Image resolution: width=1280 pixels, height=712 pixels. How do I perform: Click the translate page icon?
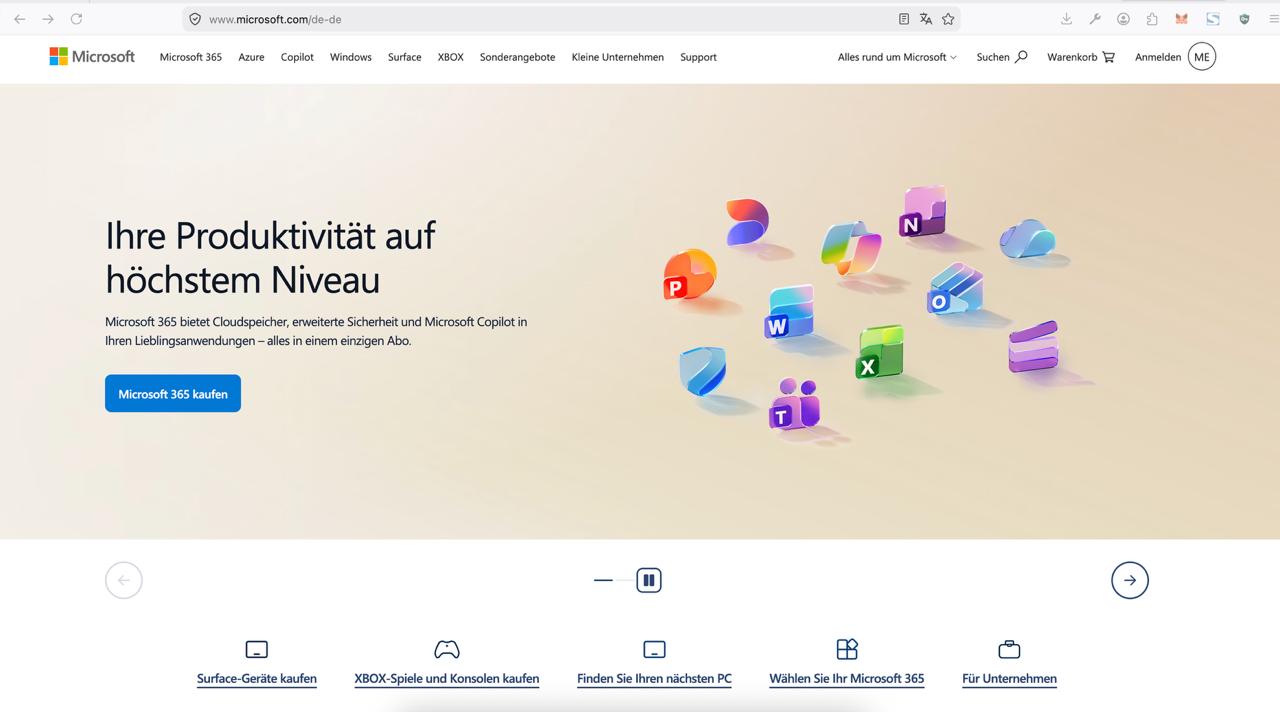click(x=926, y=19)
